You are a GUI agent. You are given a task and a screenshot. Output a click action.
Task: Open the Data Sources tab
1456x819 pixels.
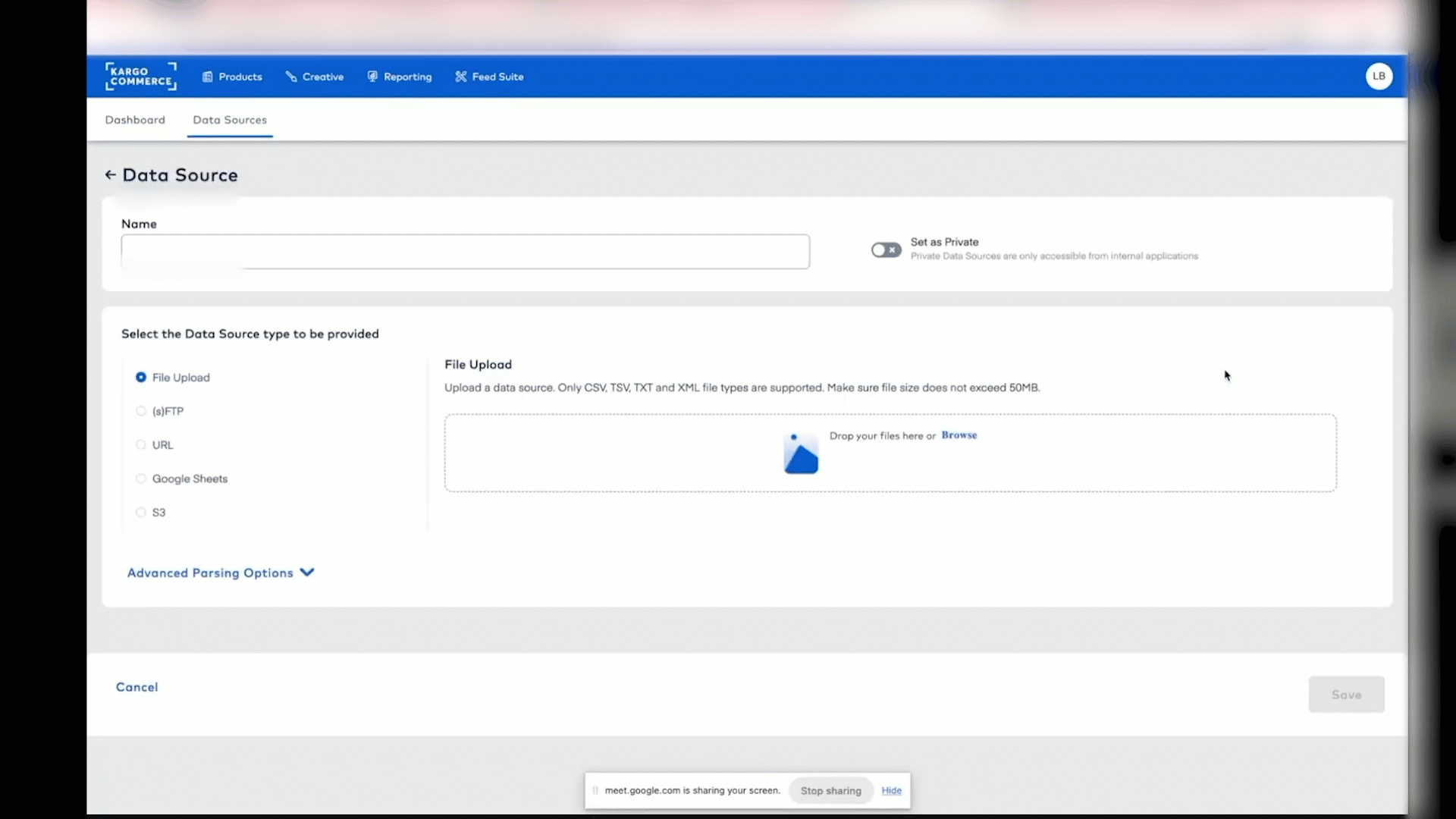[x=230, y=119]
